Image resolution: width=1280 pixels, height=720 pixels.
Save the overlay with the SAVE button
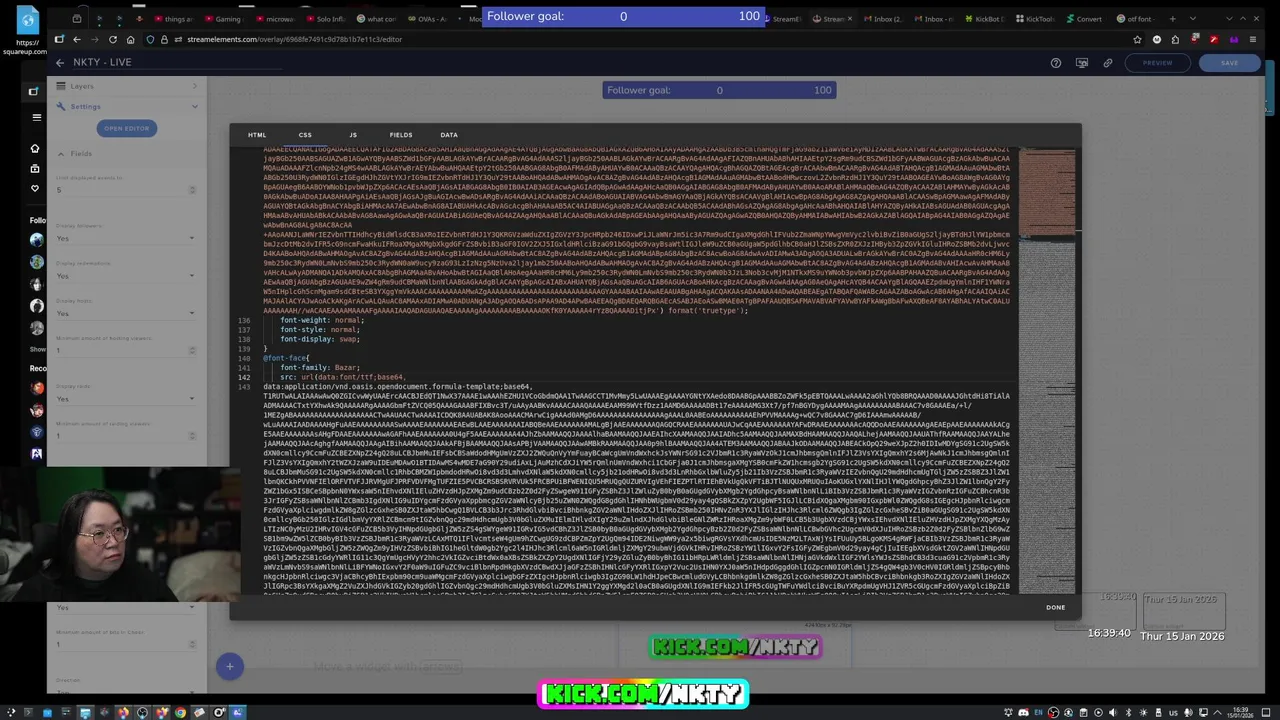(1229, 62)
